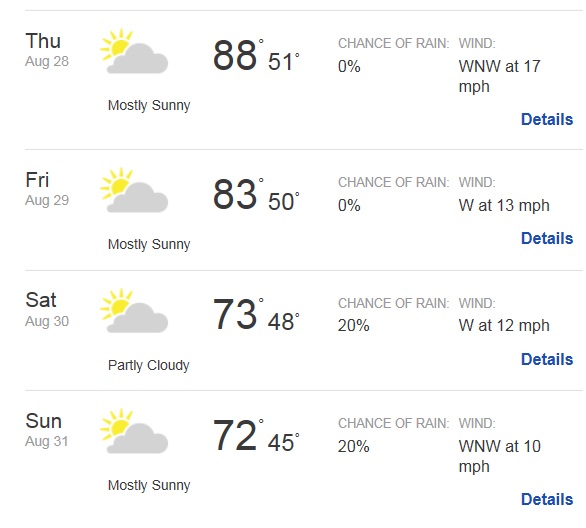Click Friday's high temperature of 83
The height and width of the screenshot is (528, 586).
[x=235, y=194]
